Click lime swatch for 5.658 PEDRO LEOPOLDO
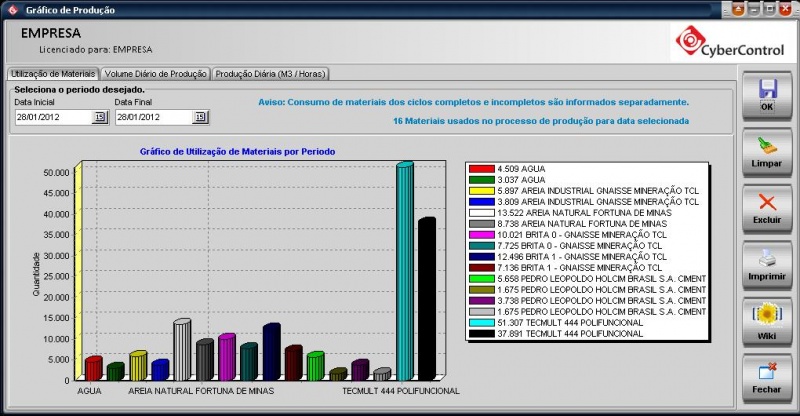 pos(482,279)
